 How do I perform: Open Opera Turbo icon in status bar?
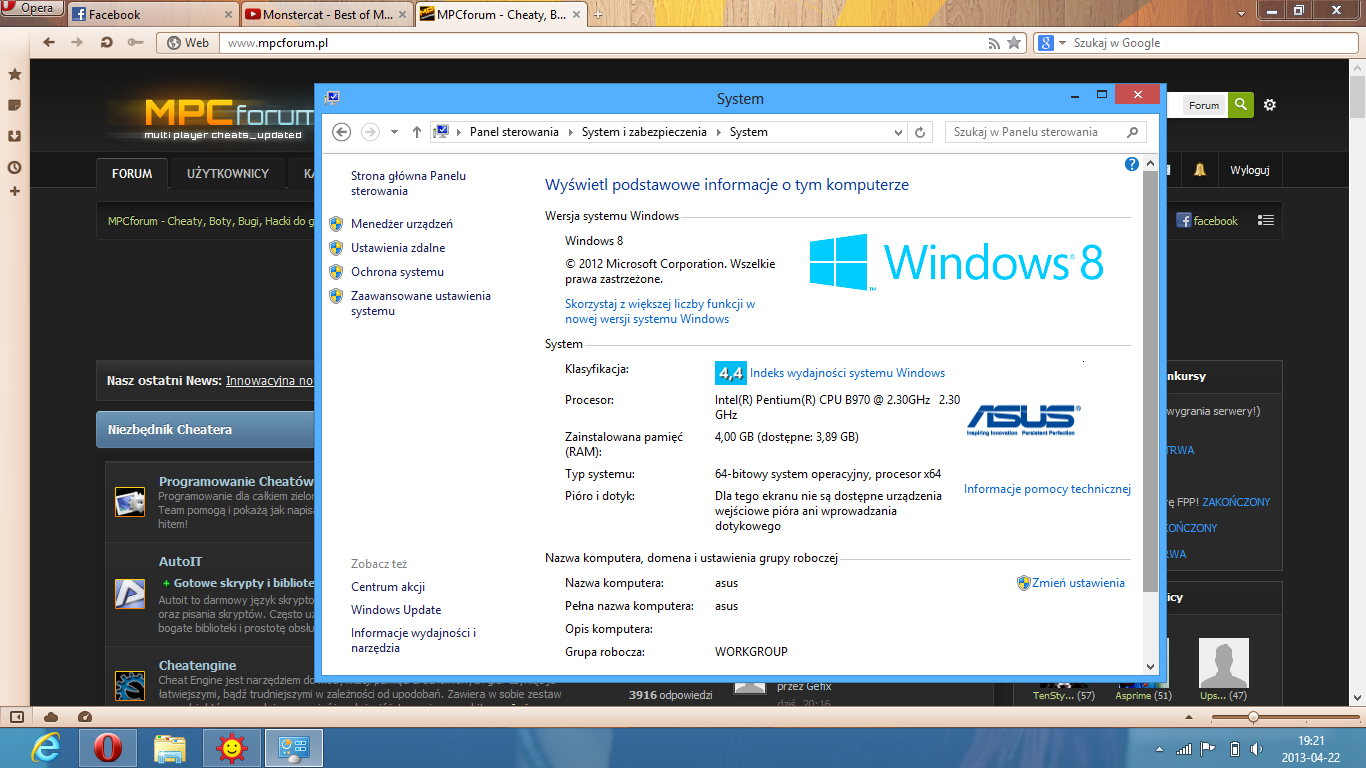point(84,717)
